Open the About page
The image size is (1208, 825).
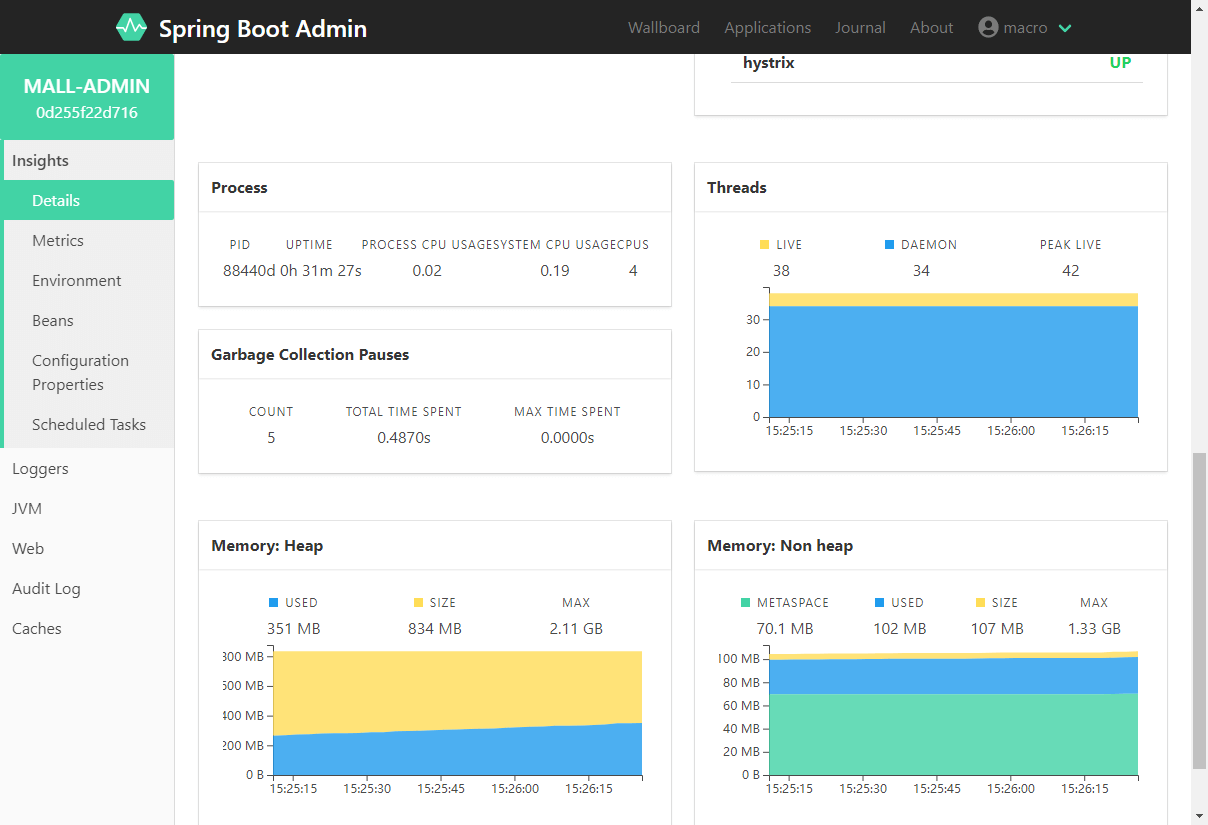click(931, 28)
